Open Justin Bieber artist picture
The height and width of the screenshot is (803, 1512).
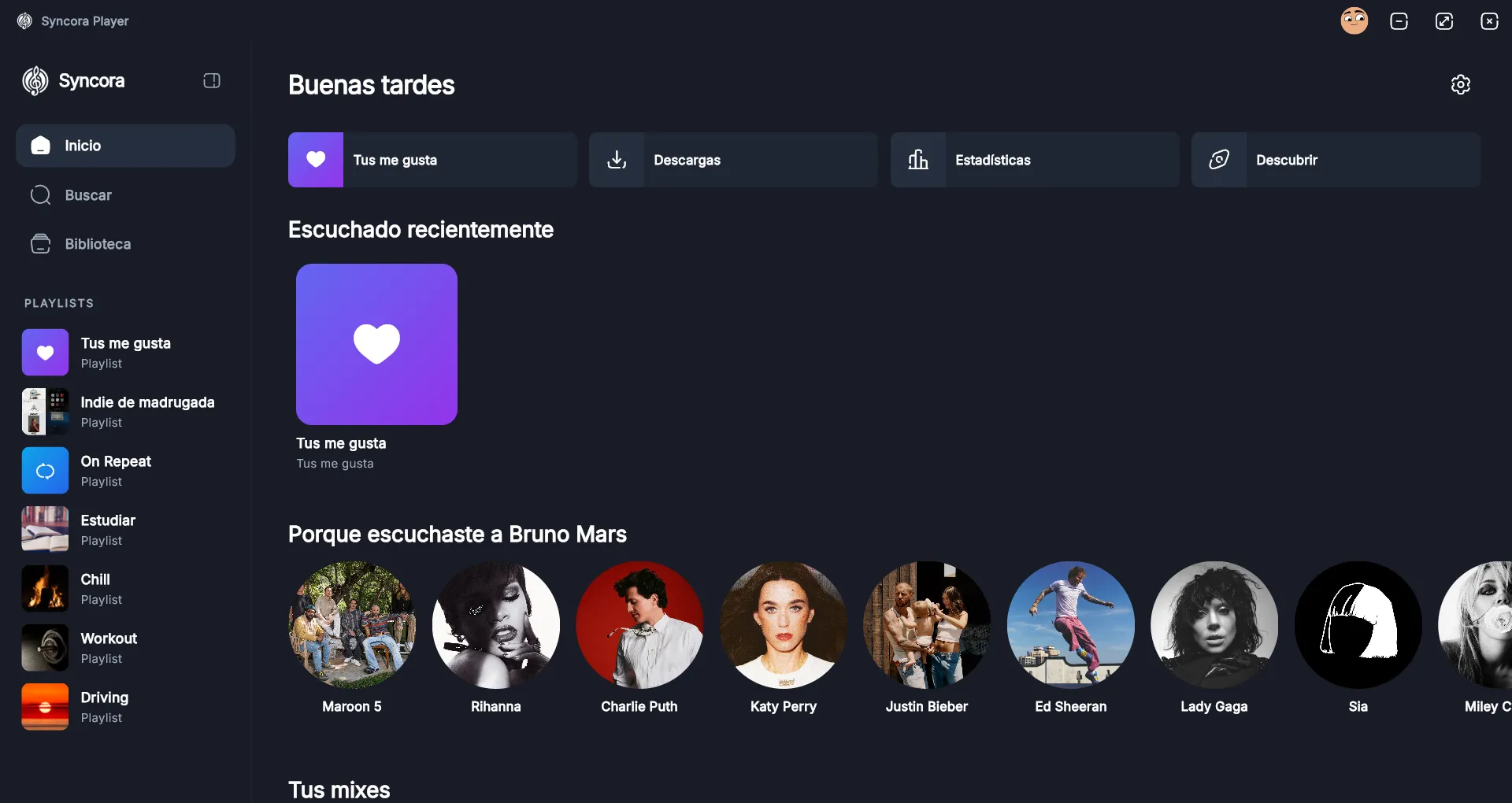(x=927, y=625)
